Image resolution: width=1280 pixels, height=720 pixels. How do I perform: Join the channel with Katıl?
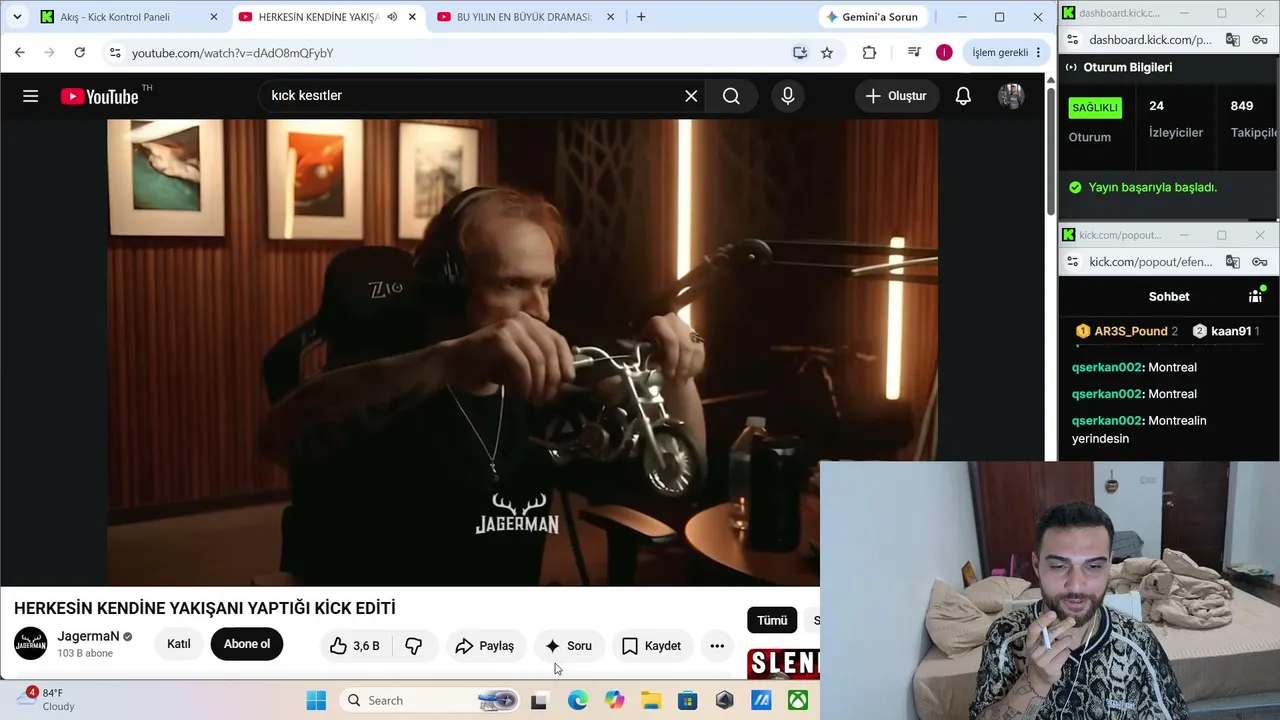pos(179,644)
